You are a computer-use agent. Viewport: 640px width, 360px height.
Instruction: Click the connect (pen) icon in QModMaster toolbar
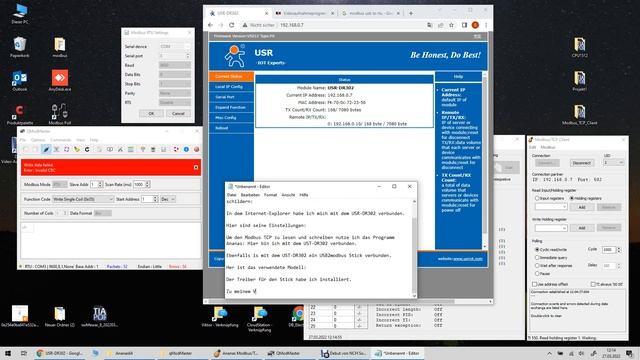(x=46, y=150)
